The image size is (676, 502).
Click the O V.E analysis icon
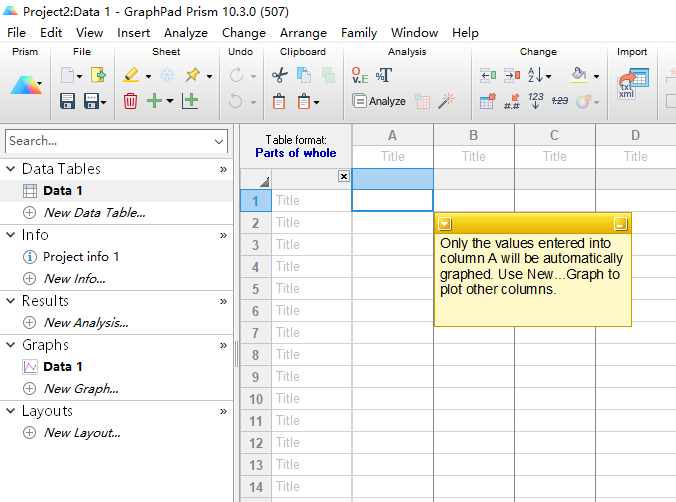pyautogui.click(x=360, y=75)
